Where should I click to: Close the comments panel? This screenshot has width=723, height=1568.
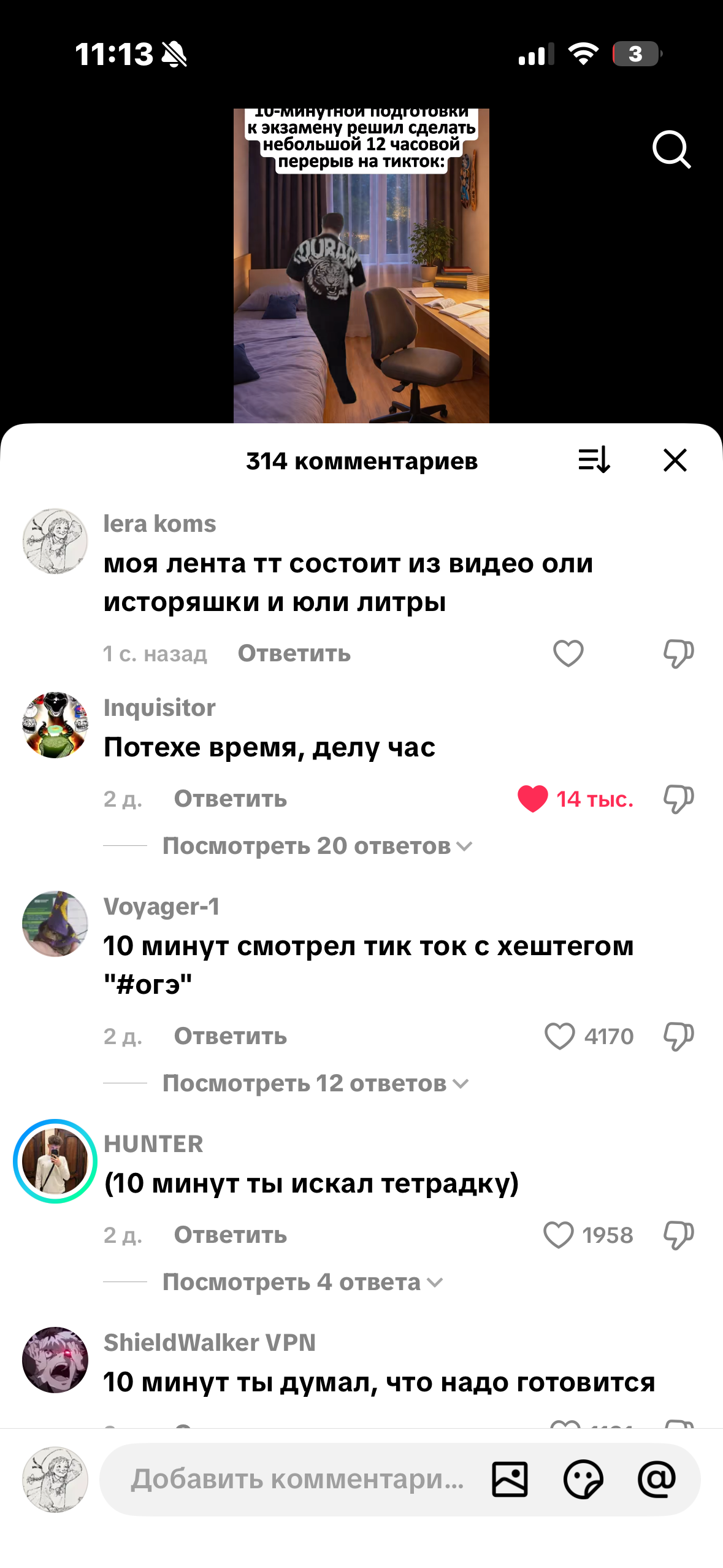pyautogui.click(x=675, y=459)
